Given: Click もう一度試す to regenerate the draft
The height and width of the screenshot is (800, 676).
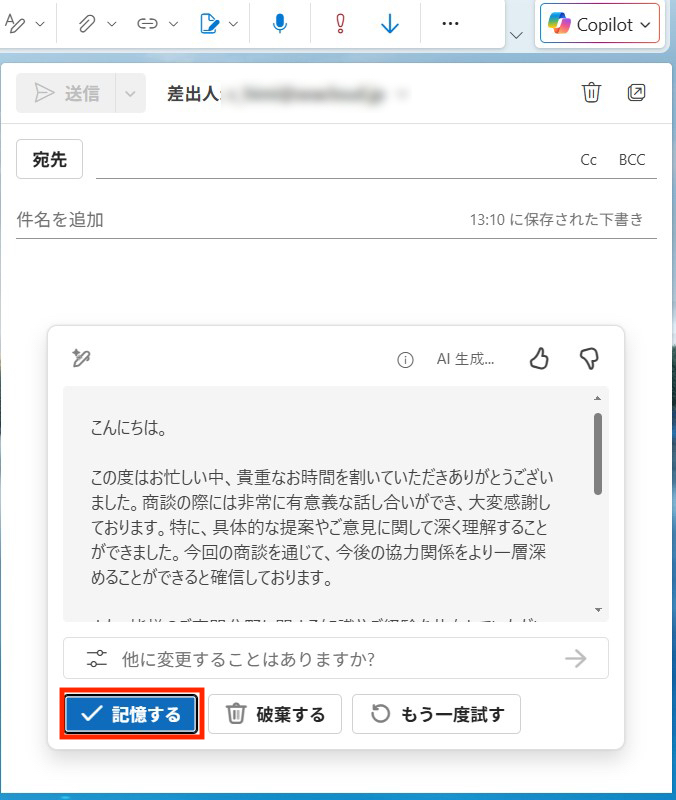Looking at the screenshot, I should point(436,714).
